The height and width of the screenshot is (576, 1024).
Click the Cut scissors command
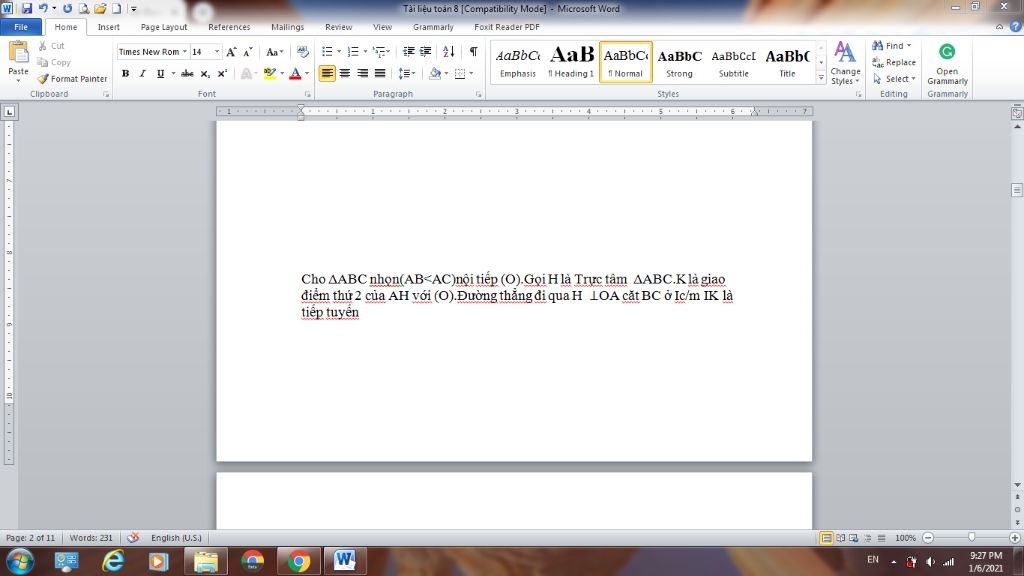pyautogui.click(x=51, y=46)
